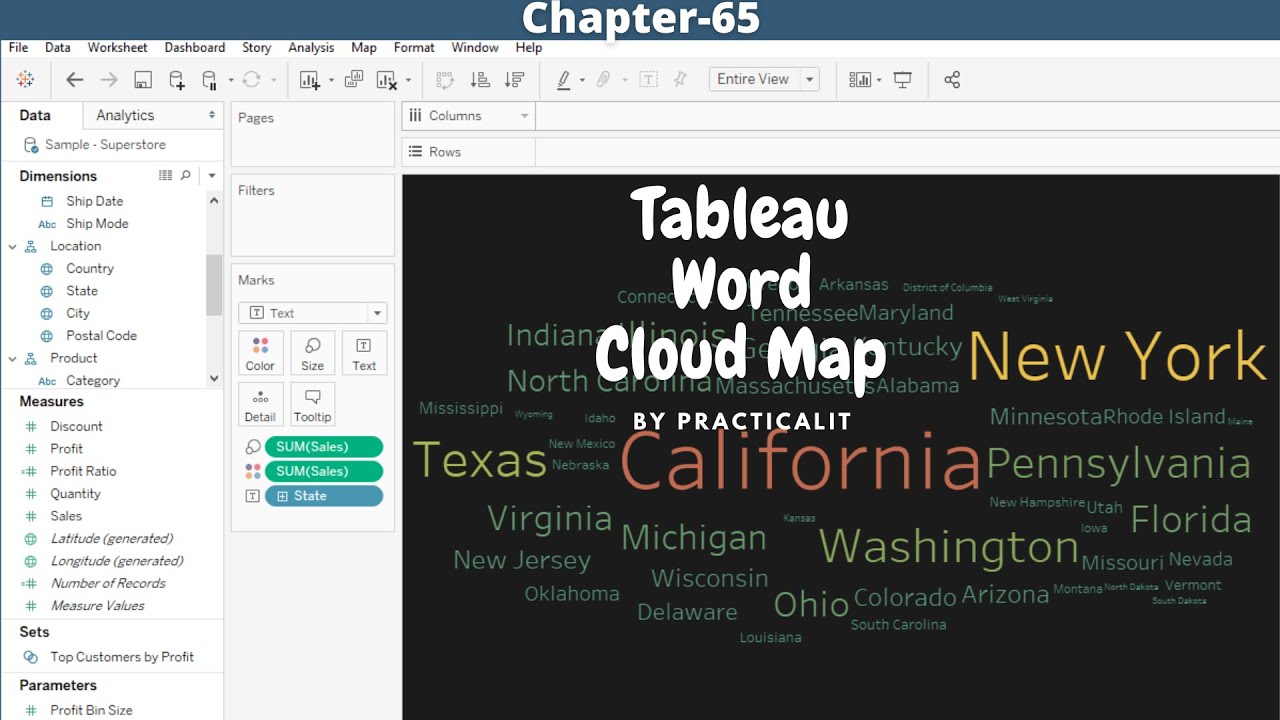Open the Color button on Marks card
1280x720 pixels.
pyautogui.click(x=260, y=353)
